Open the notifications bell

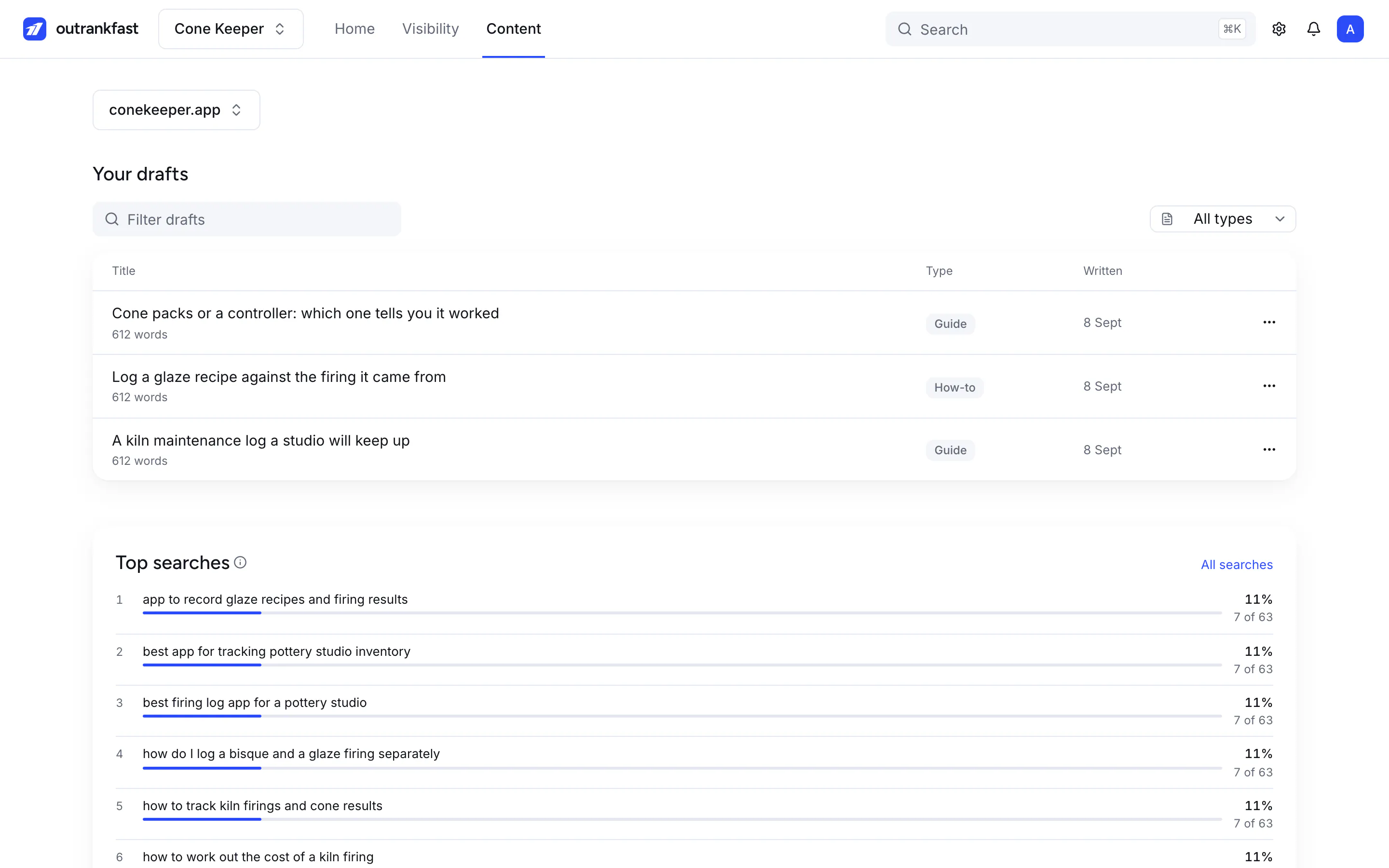(x=1313, y=29)
